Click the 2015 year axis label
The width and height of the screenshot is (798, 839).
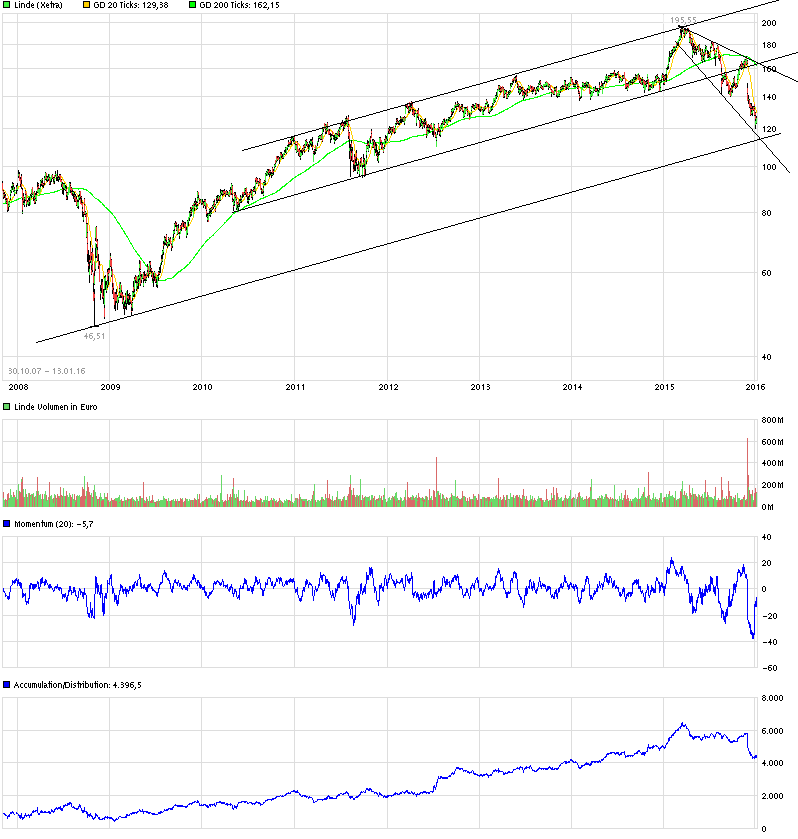coord(665,387)
